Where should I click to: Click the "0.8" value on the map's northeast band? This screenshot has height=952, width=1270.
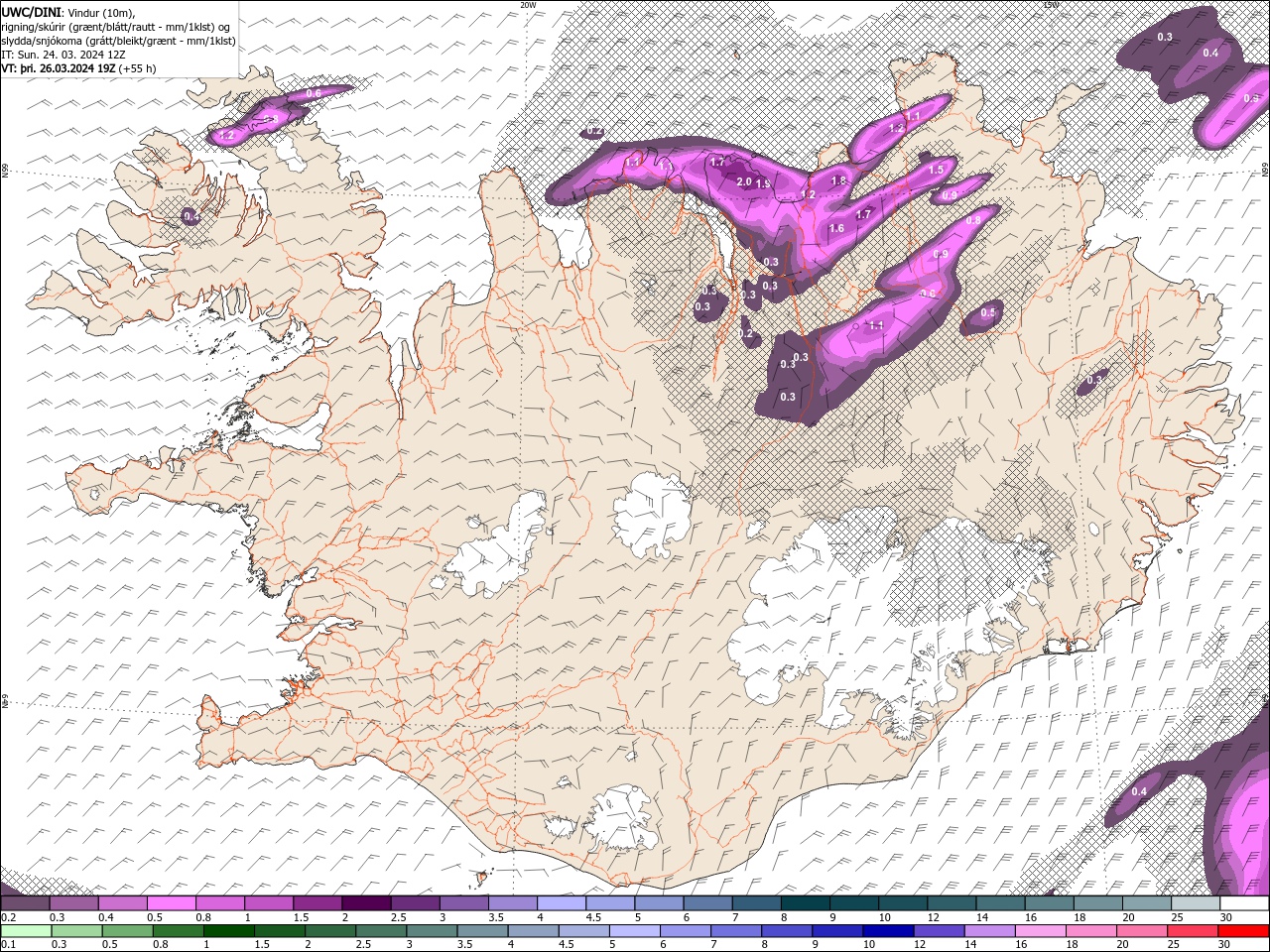(x=973, y=220)
